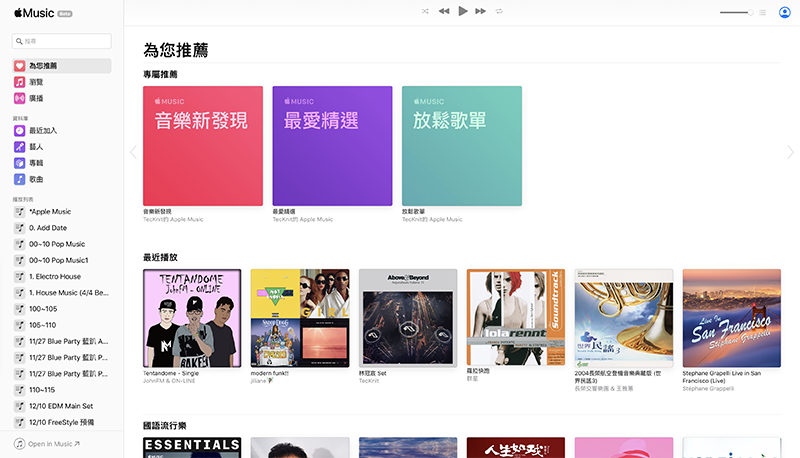The width and height of the screenshot is (800, 458).
Task: Show the up next queue list icon
Action: (763, 12)
